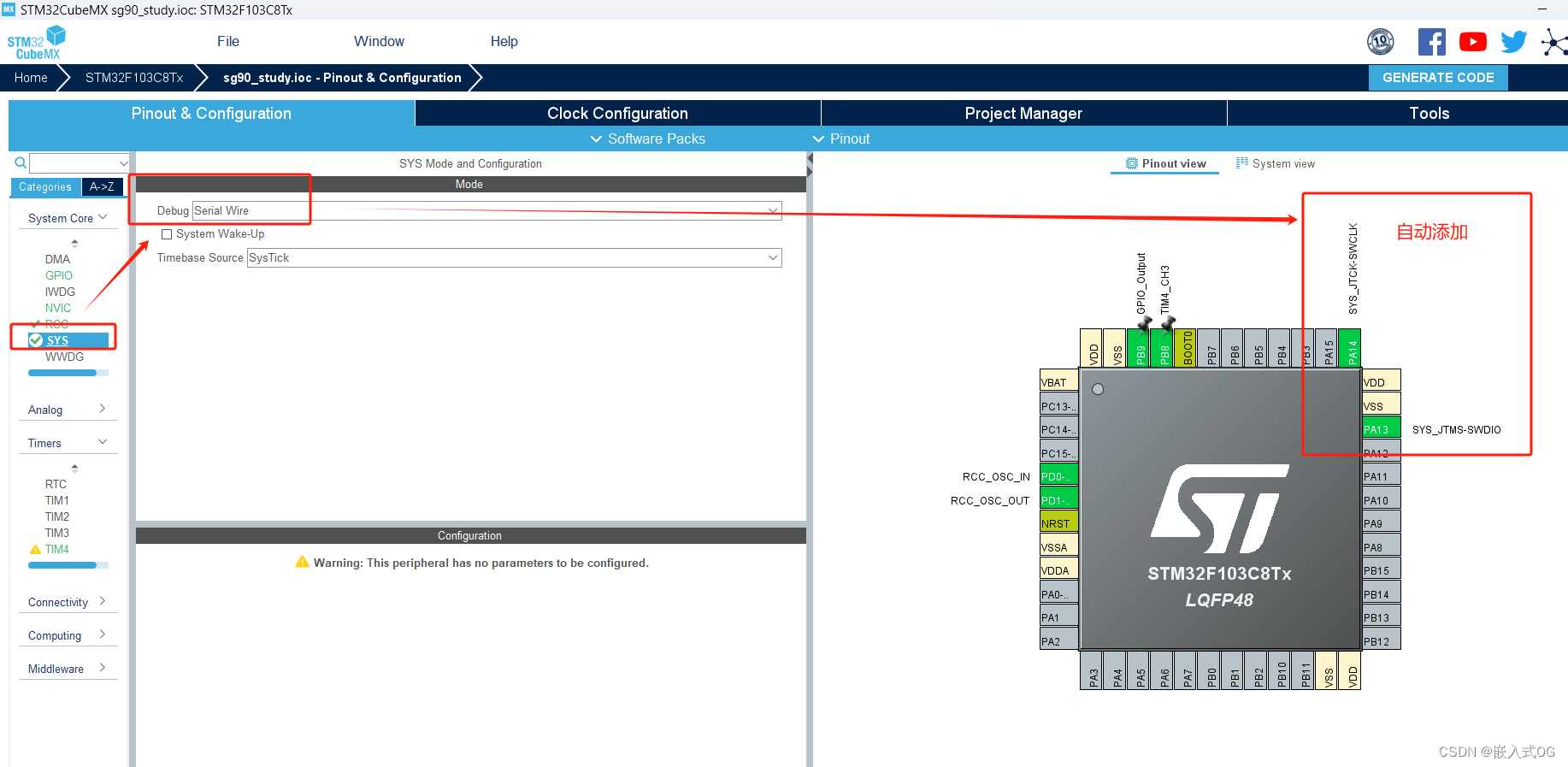Click the PA11 pin on chip
Image resolution: width=1568 pixels, height=767 pixels.
point(1382,476)
